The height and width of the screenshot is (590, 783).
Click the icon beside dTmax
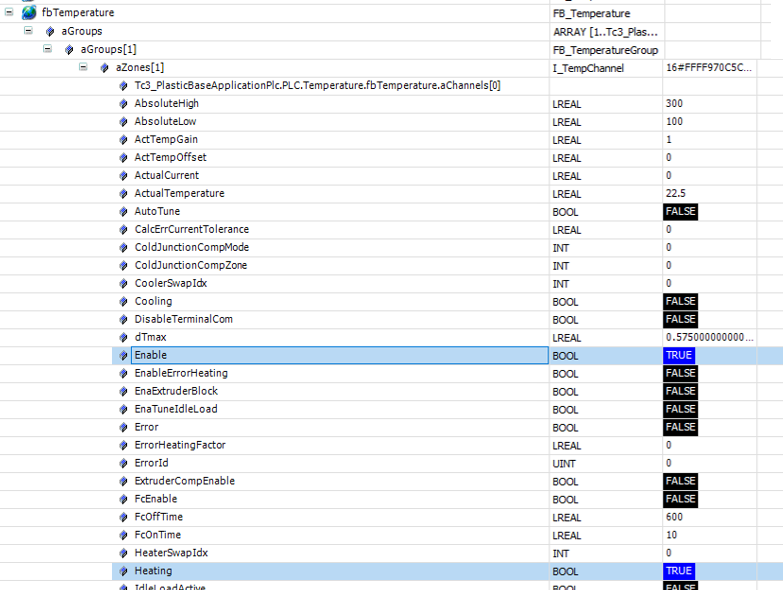pos(123,337)
